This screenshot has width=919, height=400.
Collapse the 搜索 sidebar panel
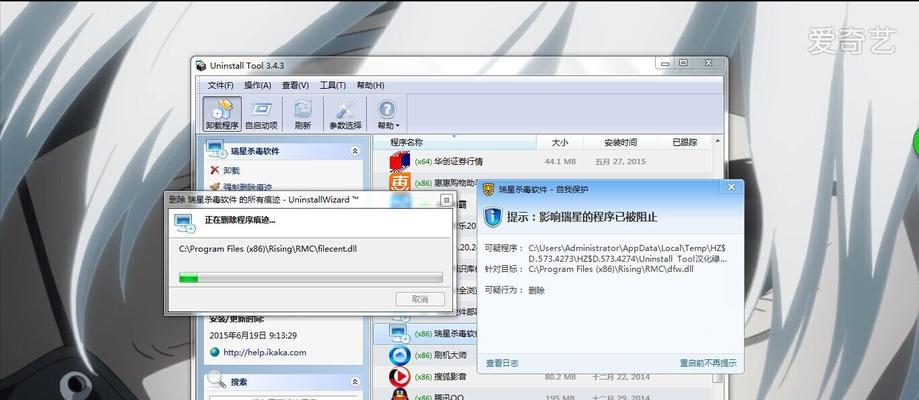[x=355, y=382]
